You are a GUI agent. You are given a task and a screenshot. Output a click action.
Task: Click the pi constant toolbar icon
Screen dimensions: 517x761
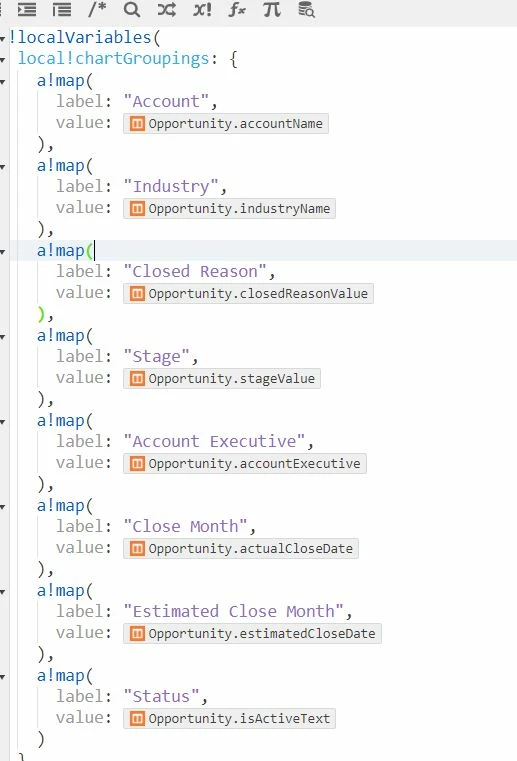pos(272,10)
